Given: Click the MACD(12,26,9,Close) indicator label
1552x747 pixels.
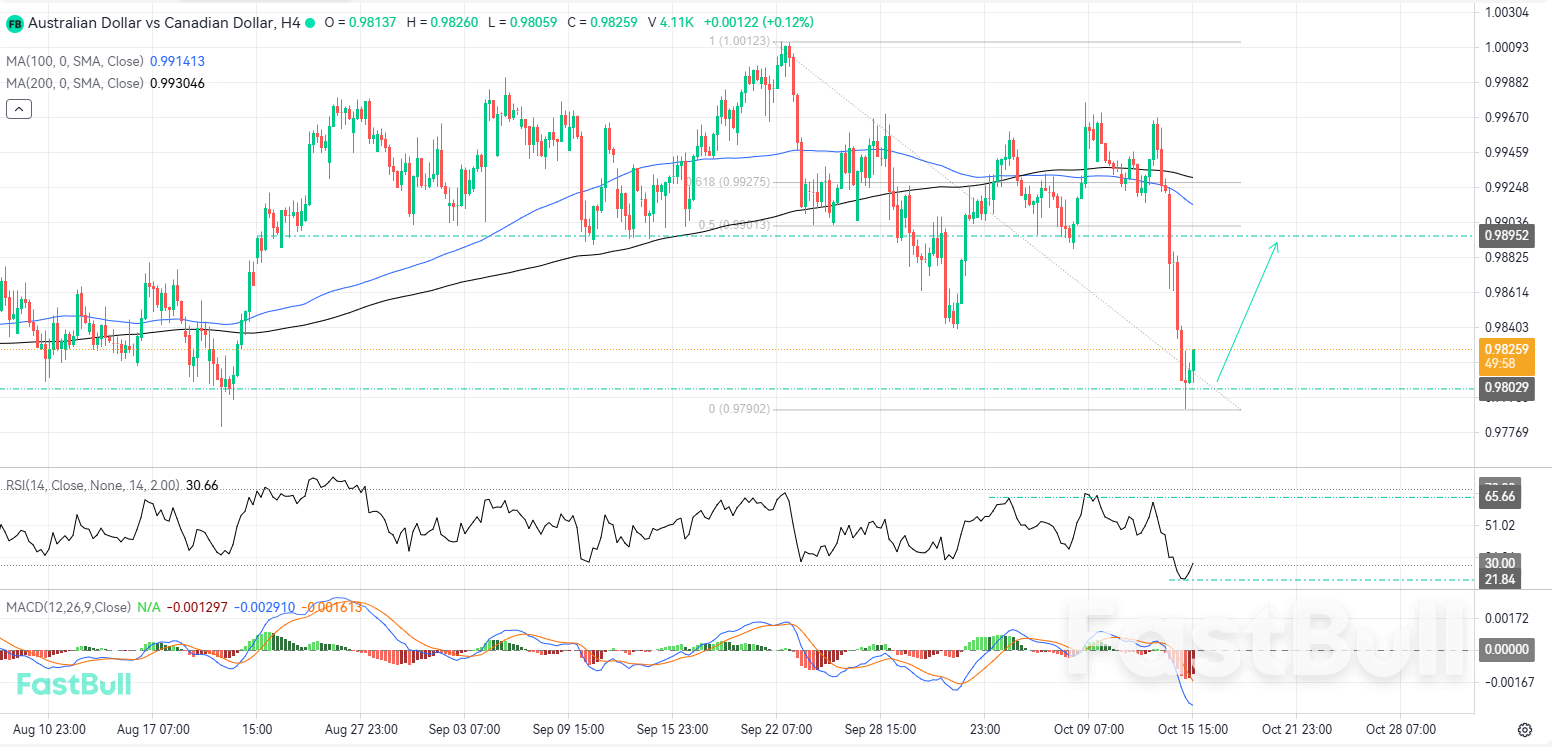Looking at the screenshot, I should pos(68,607).
